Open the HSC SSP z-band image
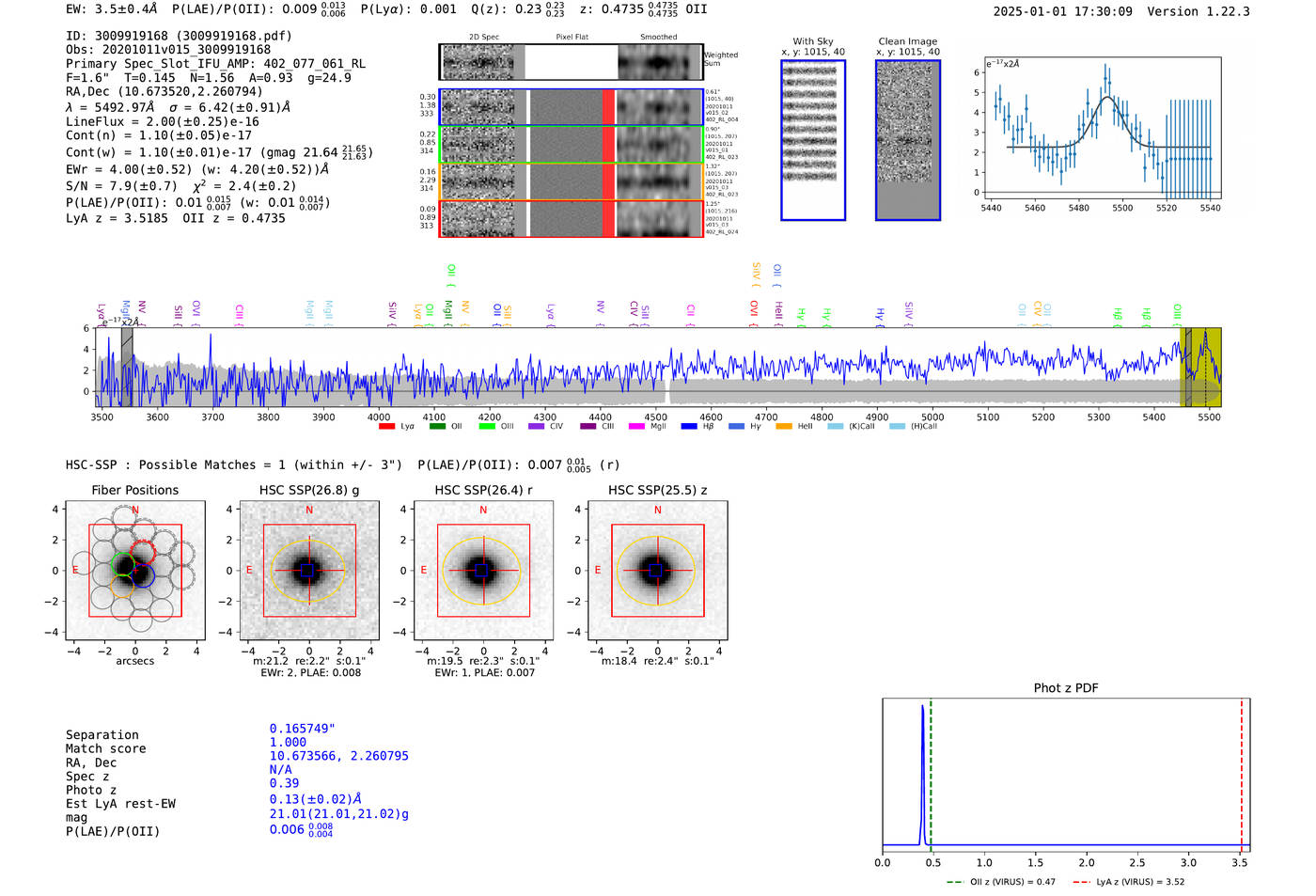1316x896 pixels. [x=657, y=571]
